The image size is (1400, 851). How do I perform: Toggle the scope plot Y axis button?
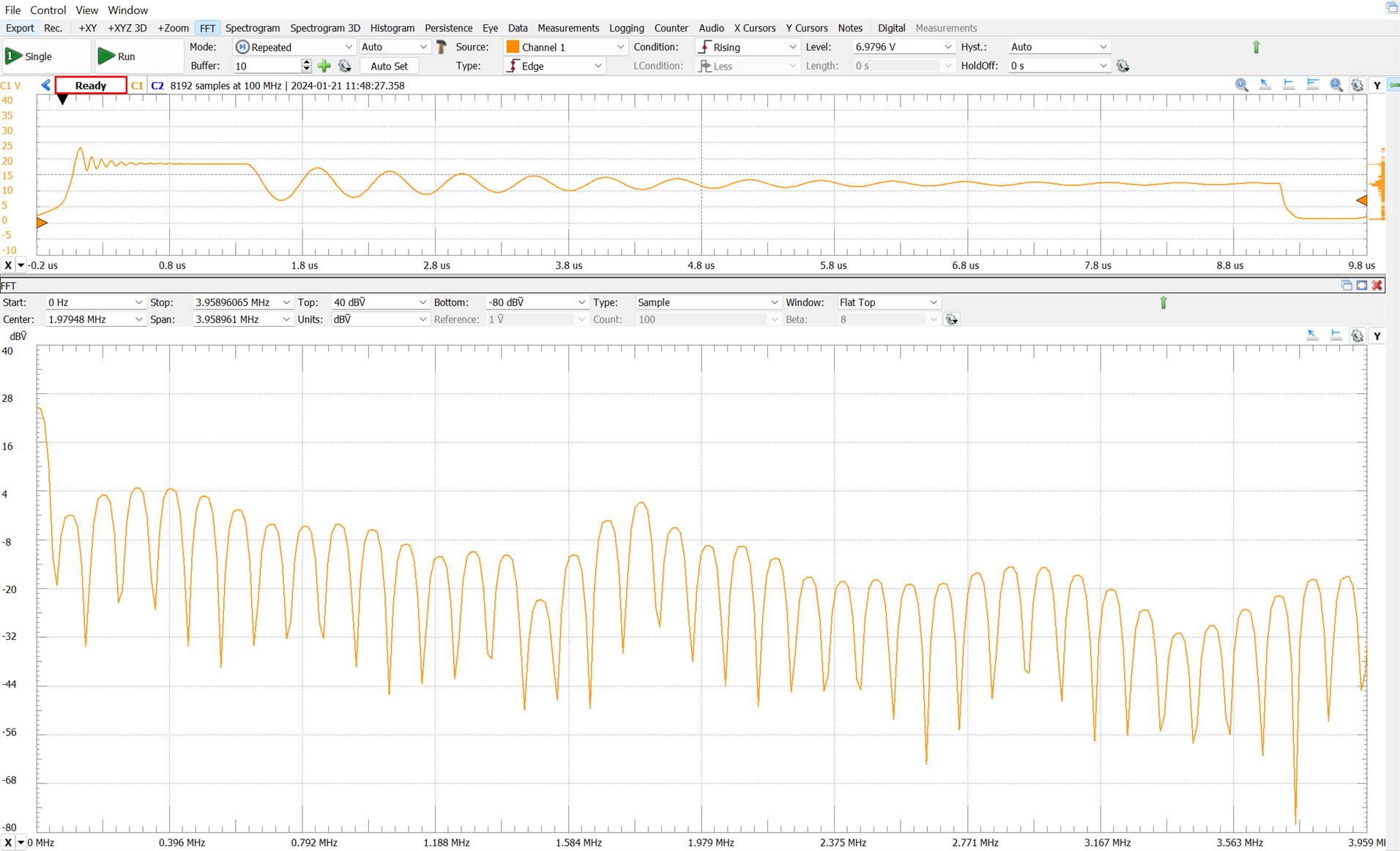click(x=1377, y=86)
